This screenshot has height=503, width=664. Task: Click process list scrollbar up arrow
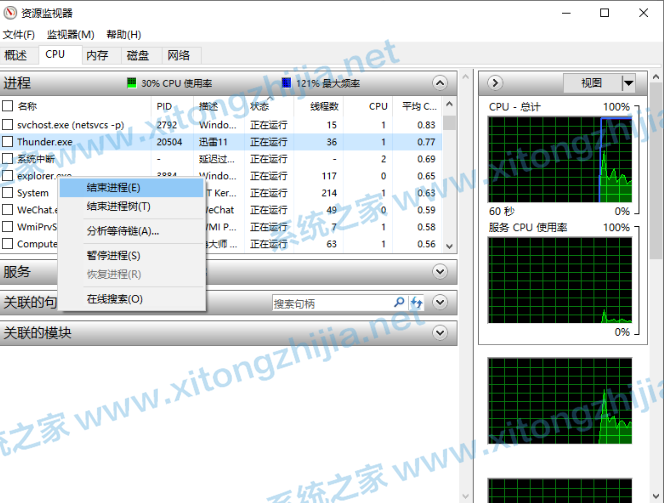(x=450, y=104)
